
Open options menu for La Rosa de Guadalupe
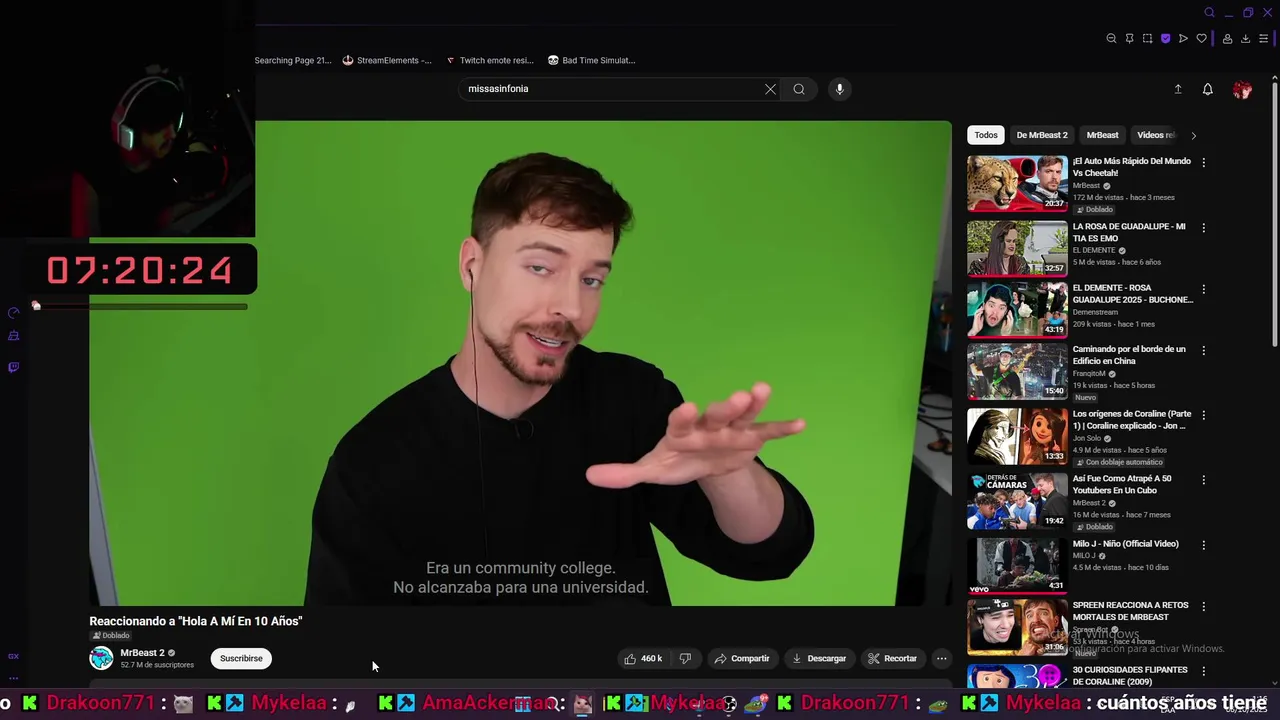1203,227
